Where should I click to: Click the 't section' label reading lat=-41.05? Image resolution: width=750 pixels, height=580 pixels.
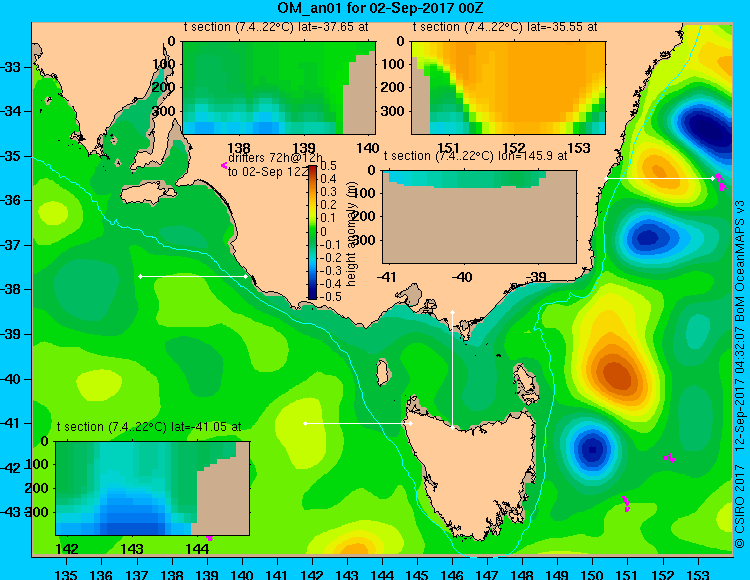(149, 427)
